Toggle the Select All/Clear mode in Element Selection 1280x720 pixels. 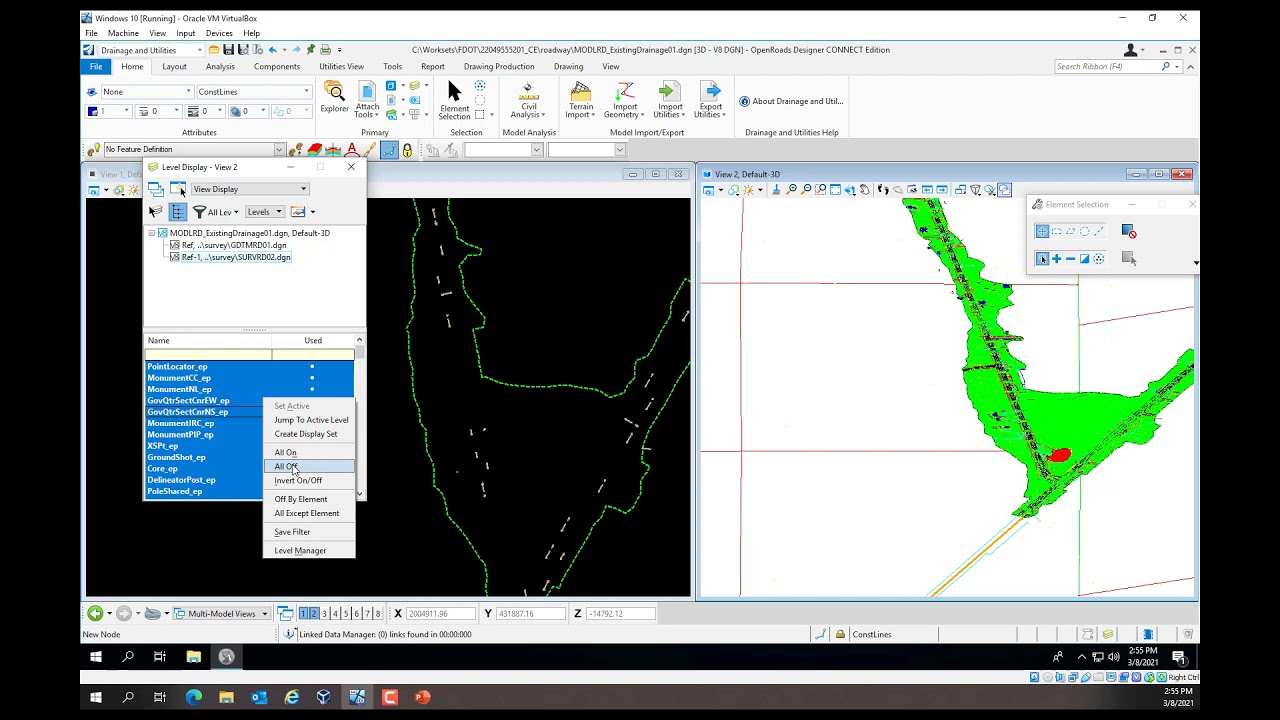(1098, 259)
